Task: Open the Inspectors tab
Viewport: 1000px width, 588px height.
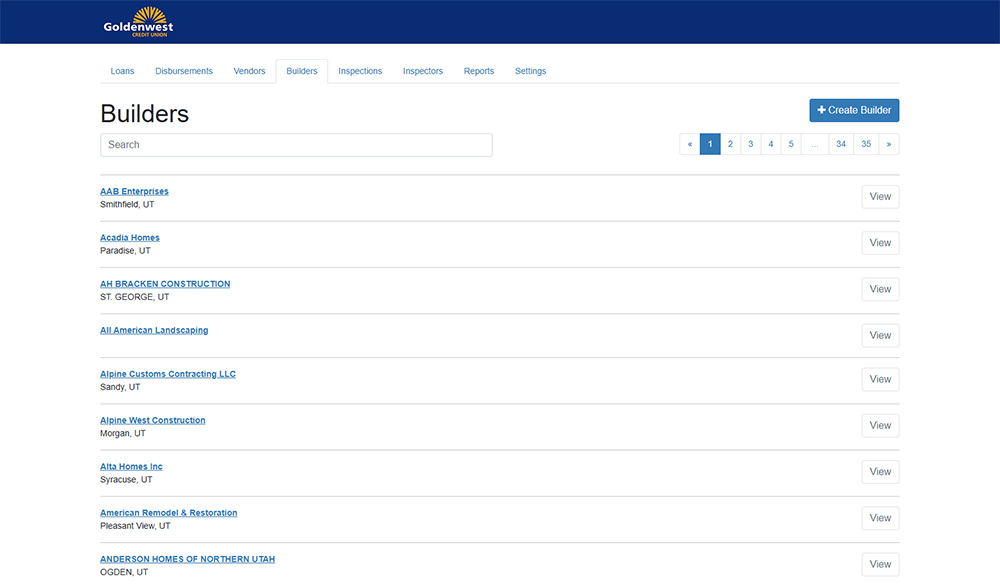Action: (423, 71)
